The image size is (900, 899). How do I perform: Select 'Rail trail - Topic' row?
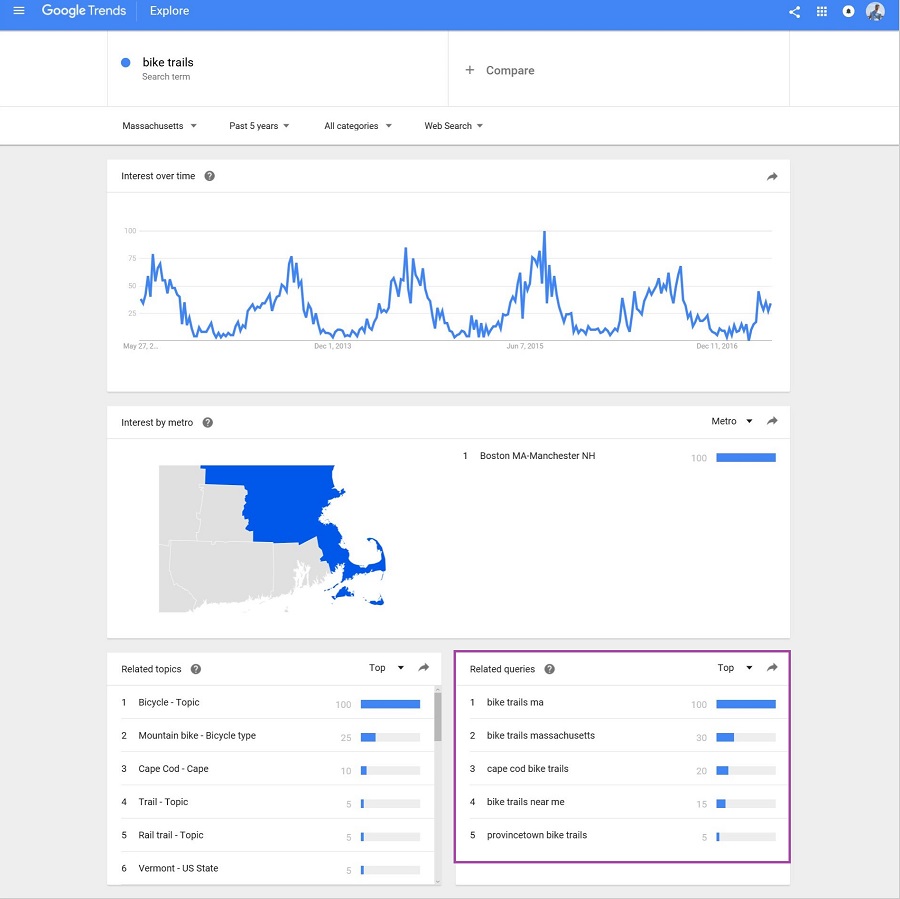(x=270, y=835)
